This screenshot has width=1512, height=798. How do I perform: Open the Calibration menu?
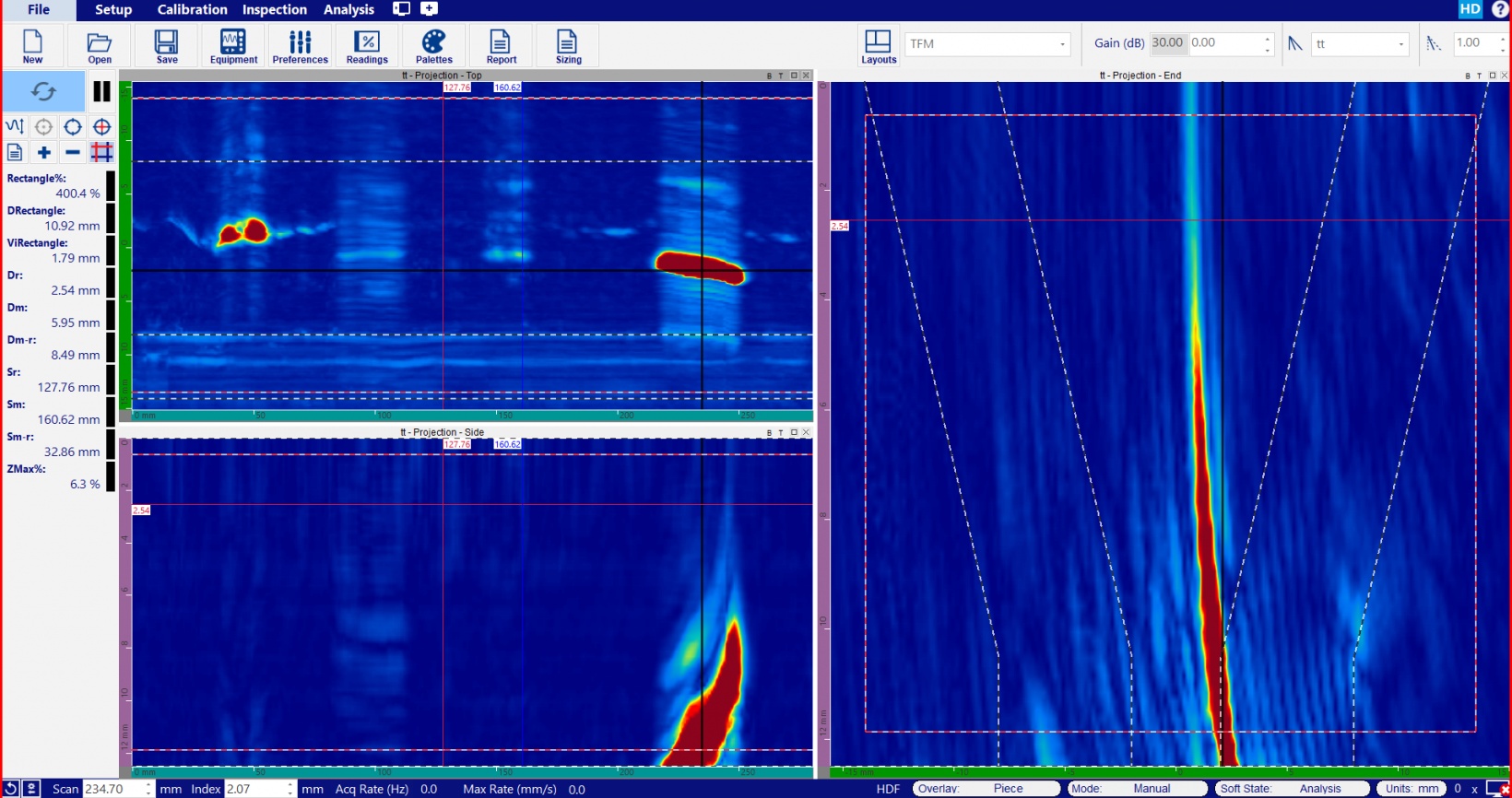click(x=192, y=9)
